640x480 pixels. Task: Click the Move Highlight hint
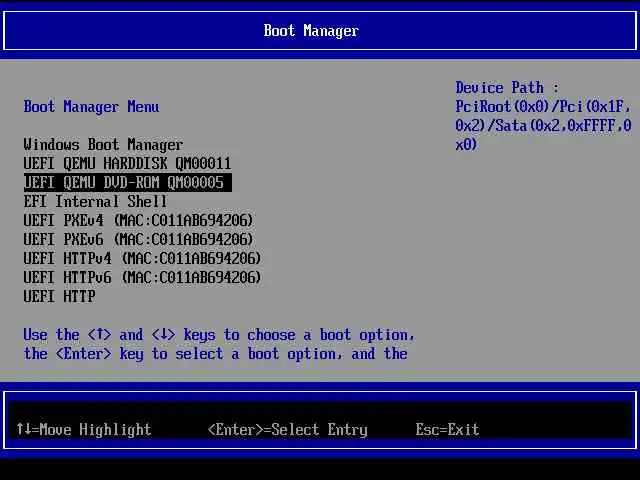(x=84, y=429)
